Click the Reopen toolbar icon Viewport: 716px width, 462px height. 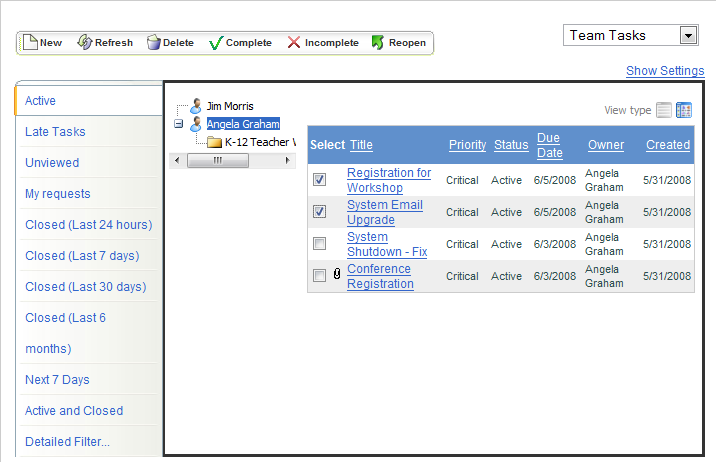pyautogui.click(x=378, y=42)
